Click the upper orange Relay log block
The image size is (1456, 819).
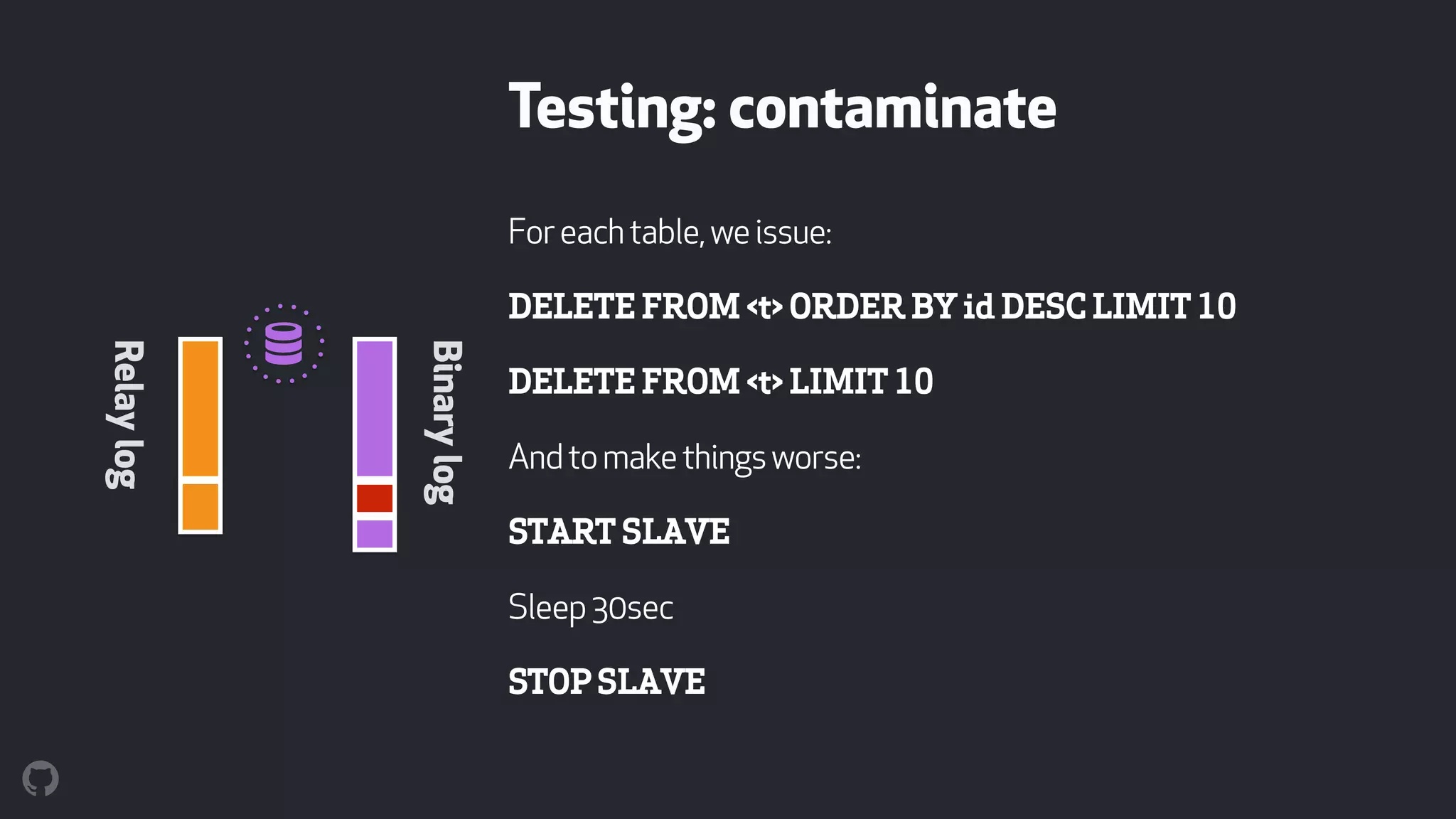click(x=200, y=409)
